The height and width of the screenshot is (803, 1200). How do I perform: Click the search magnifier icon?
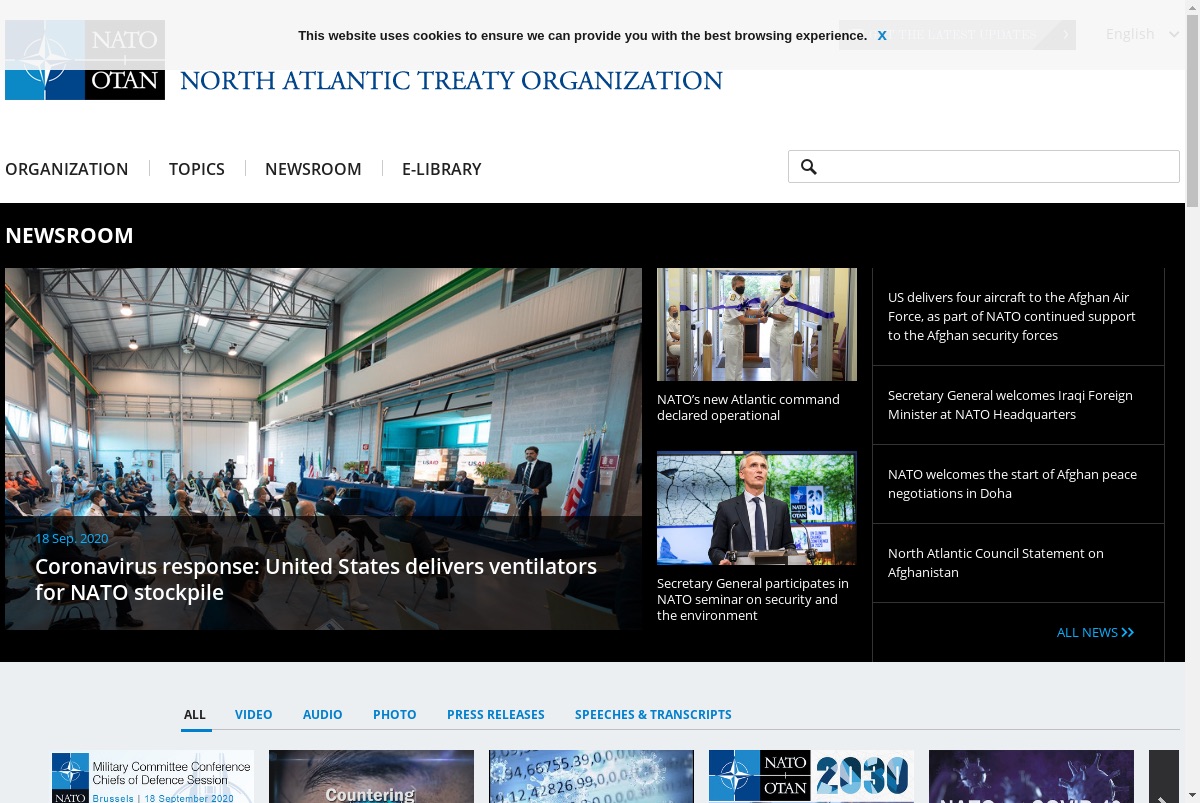point(809,167)
